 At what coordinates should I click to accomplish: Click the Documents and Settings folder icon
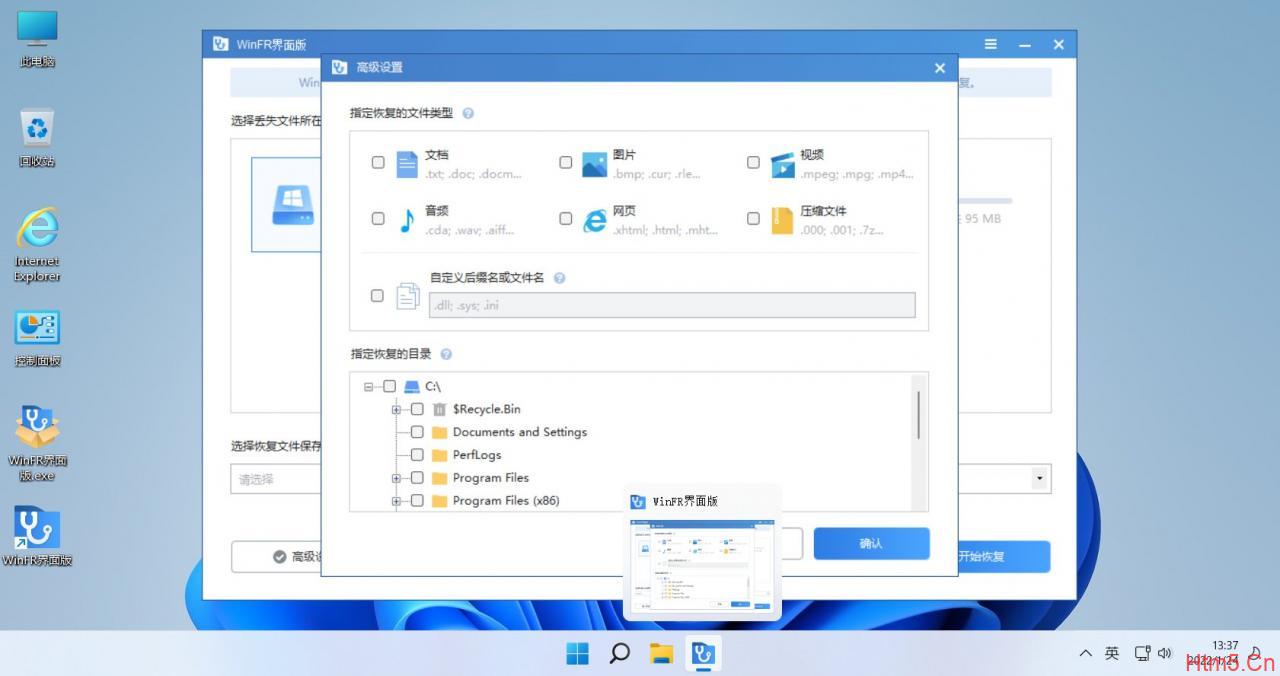point(439,432)
